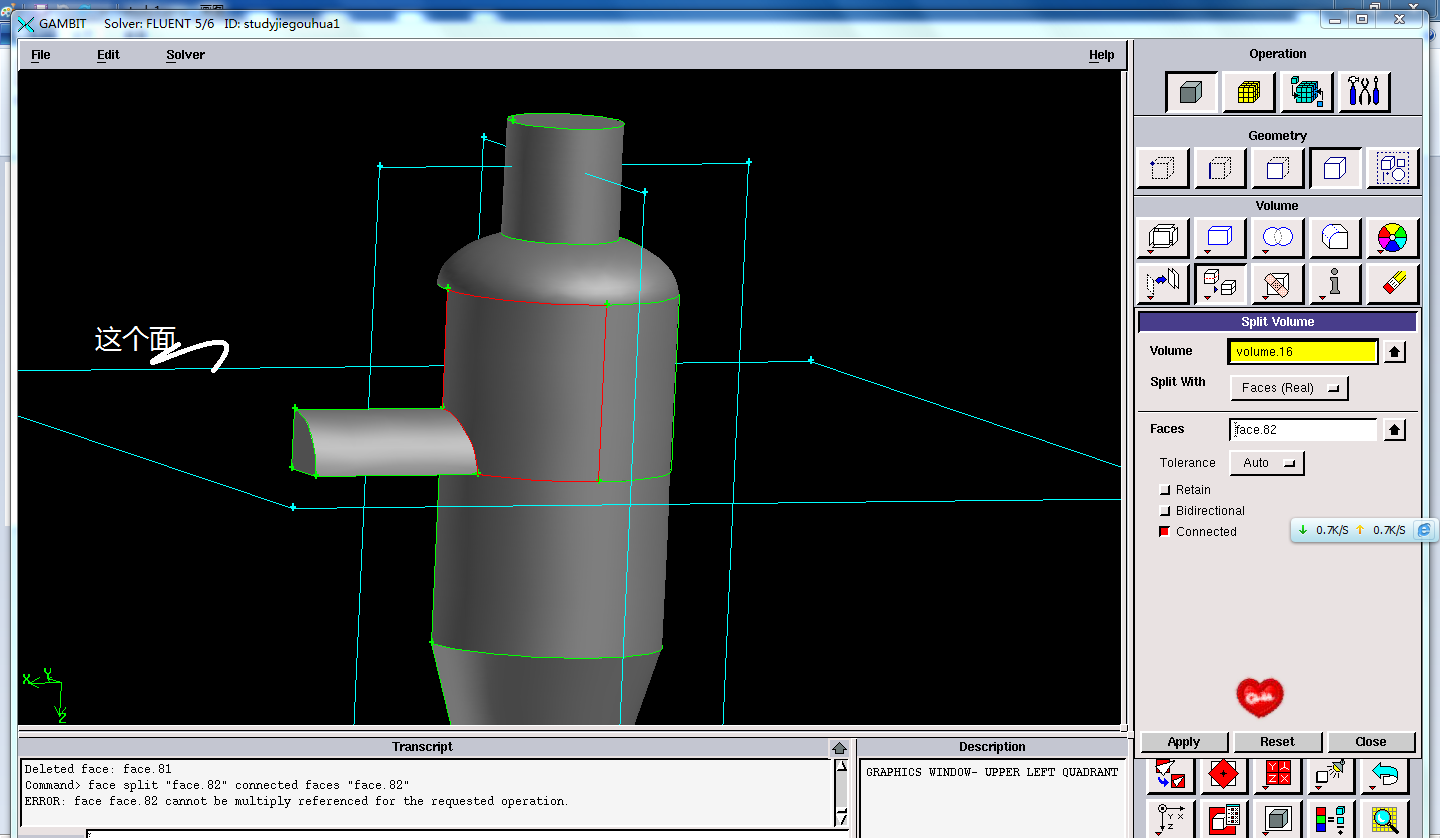Toggle the Bidirectional checkbox
Viewport: 1440px width, 838px height.
[1164, 511]
